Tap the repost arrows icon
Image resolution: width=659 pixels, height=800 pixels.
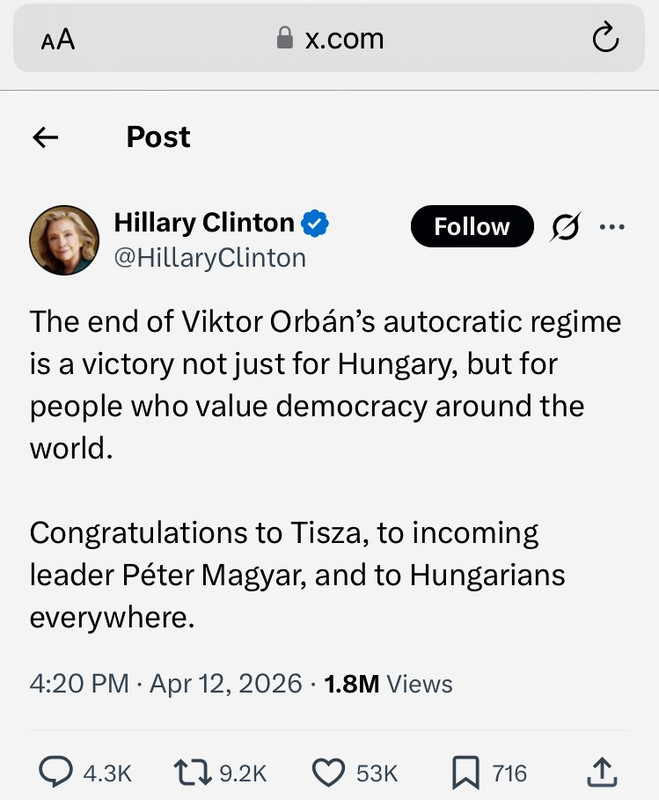click(192, 772)
